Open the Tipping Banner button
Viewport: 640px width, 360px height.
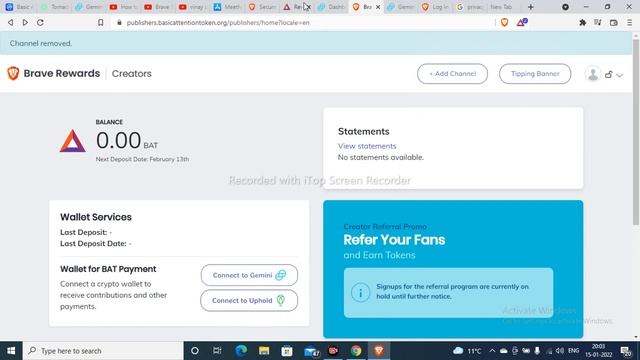point(535,74)
